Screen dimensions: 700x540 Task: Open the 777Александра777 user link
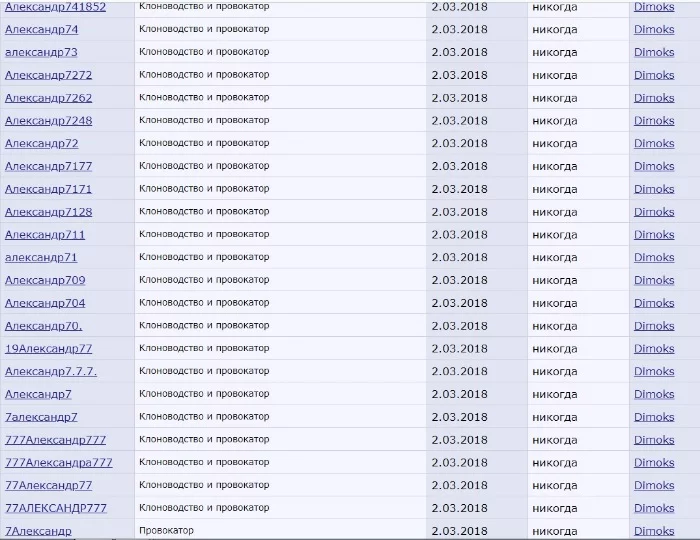59,463
